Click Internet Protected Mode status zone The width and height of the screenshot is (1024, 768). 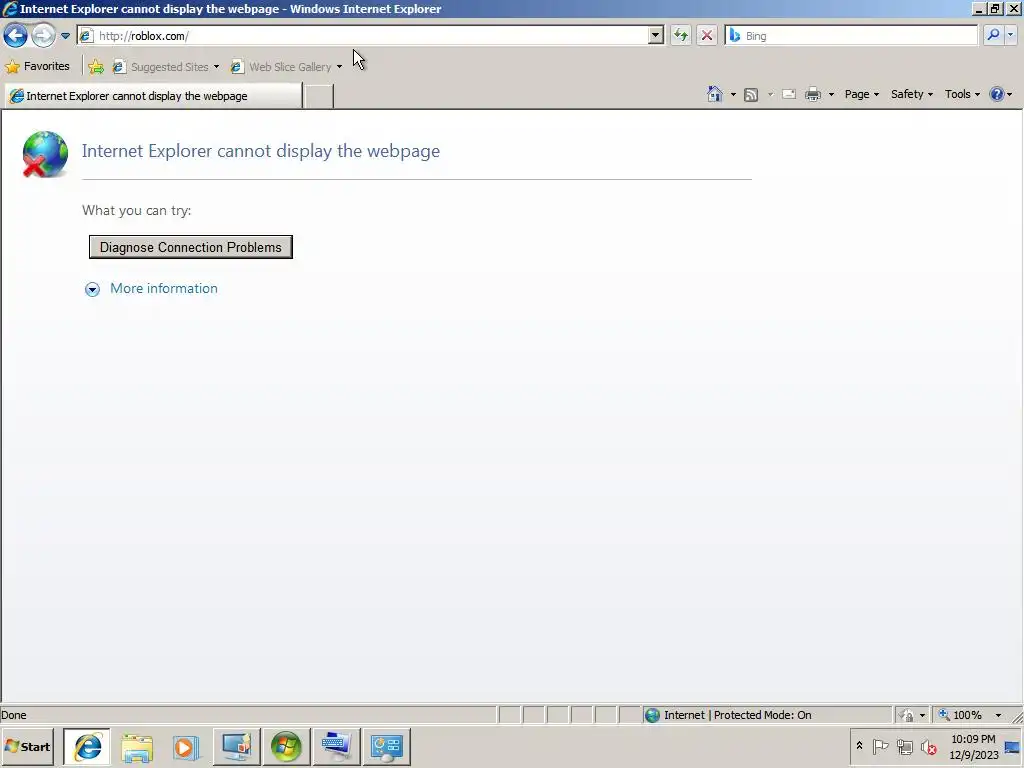tap(767, 715)
